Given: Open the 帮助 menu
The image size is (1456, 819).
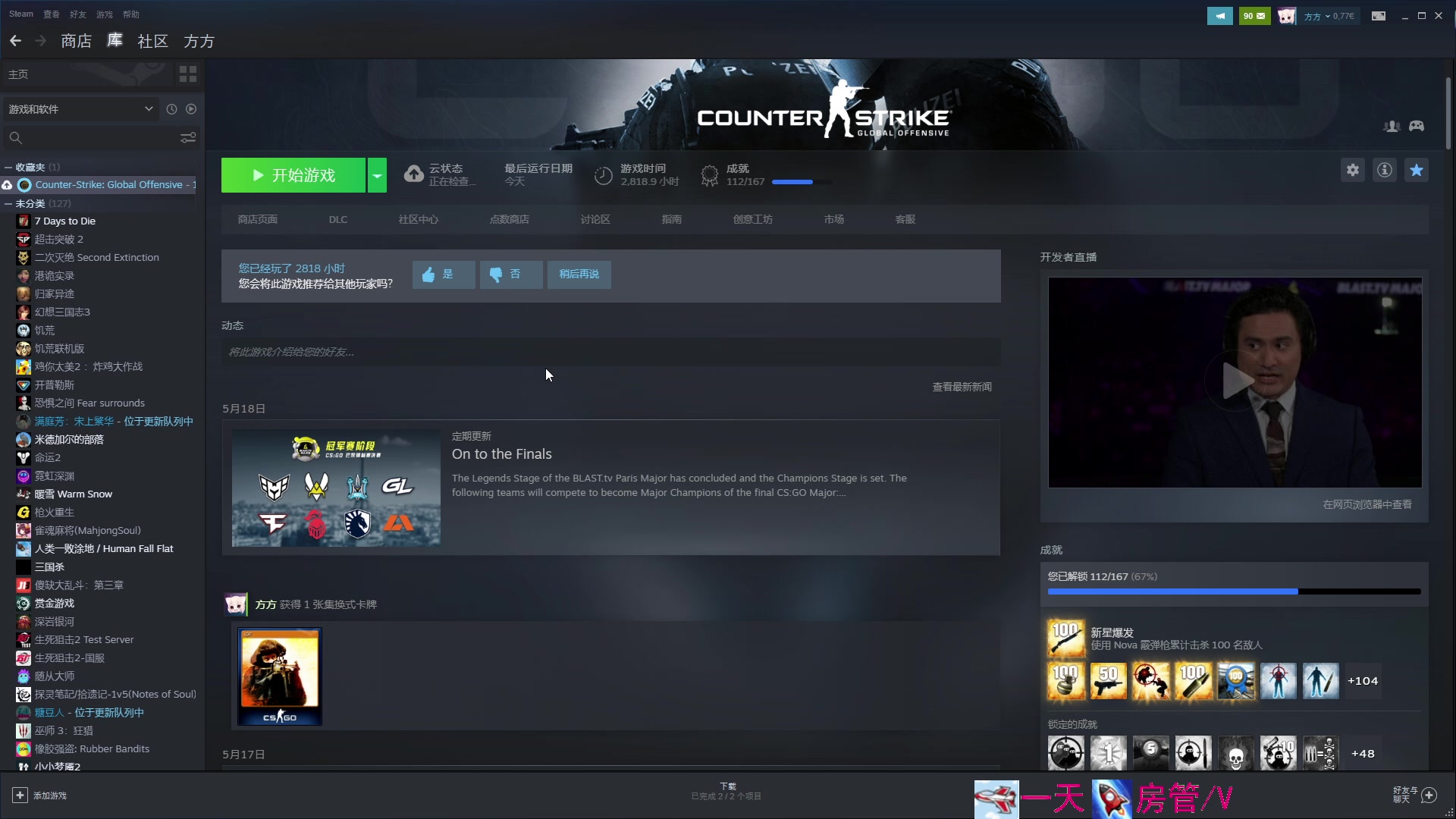Looking at the screenshot, I should coord(130,14).
